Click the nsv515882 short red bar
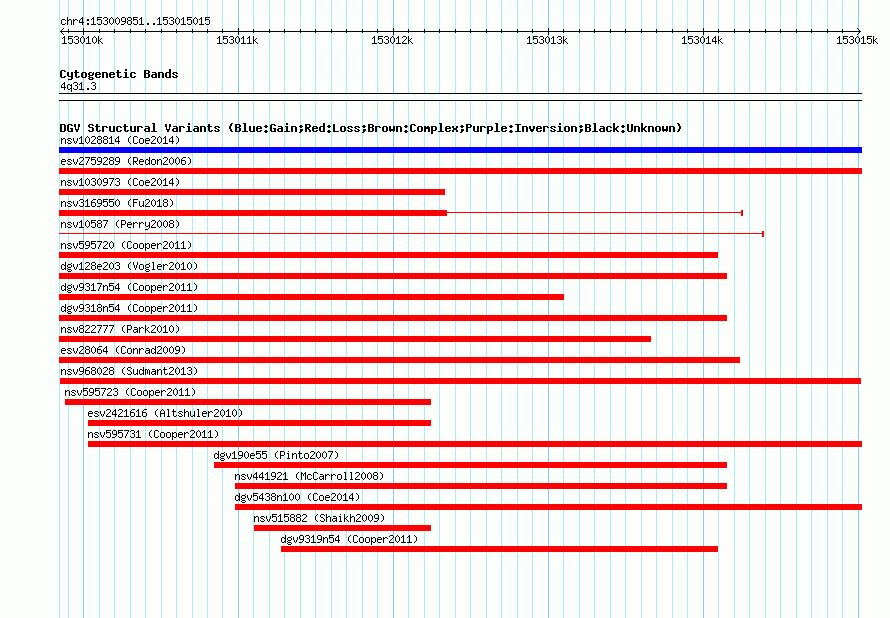 [x=342, y=528]
